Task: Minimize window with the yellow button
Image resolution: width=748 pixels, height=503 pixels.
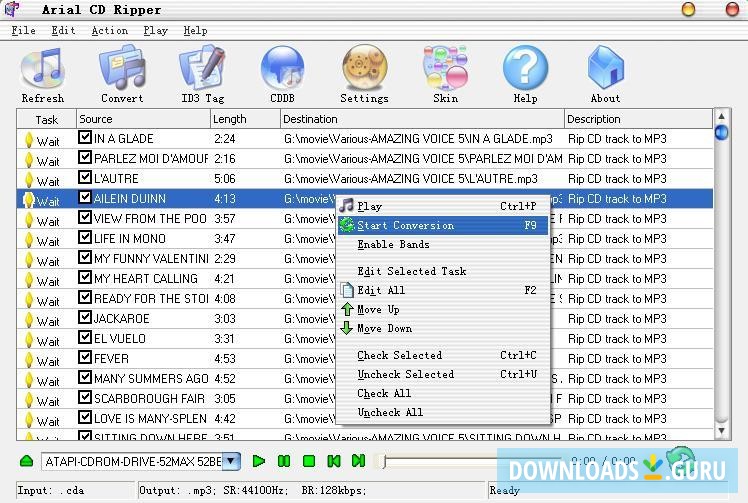Action: (688, 9)
